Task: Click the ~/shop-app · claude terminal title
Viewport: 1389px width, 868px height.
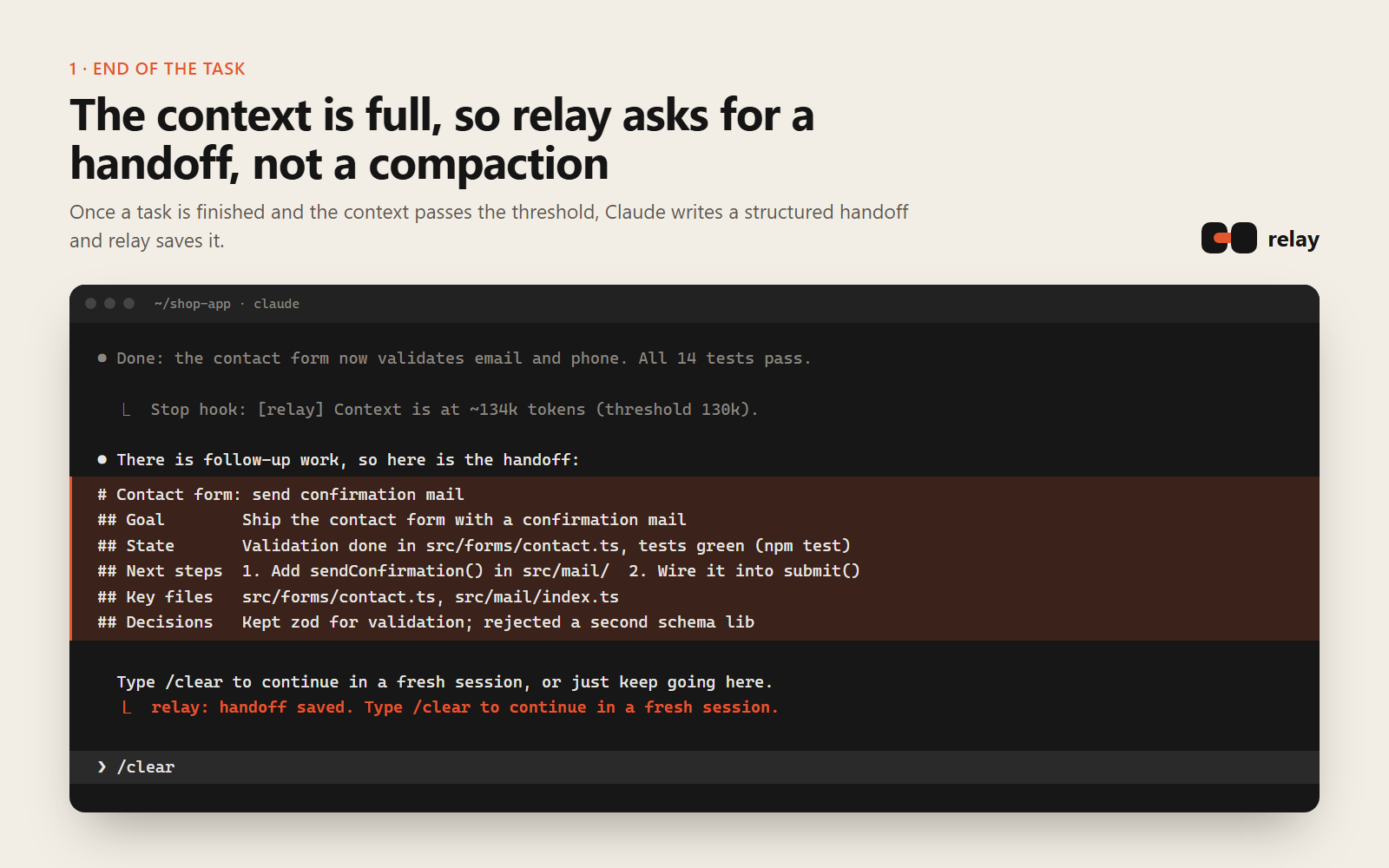Action: click(x=227, y=304)
